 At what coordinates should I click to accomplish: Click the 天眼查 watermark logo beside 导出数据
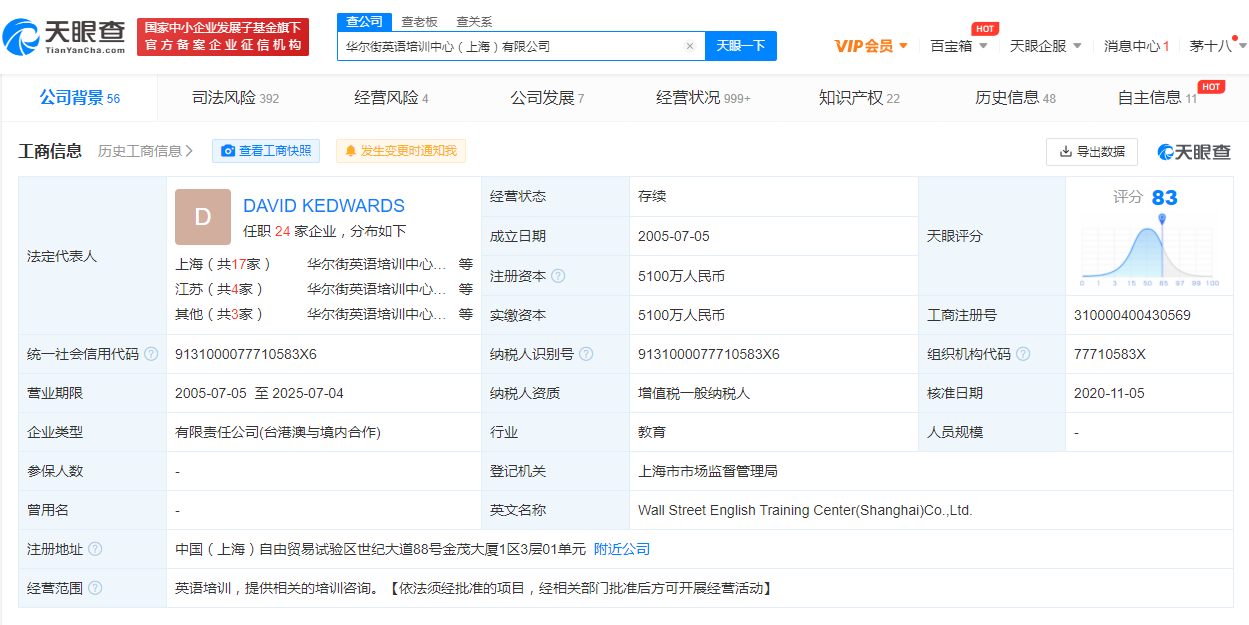point(1194,152)
